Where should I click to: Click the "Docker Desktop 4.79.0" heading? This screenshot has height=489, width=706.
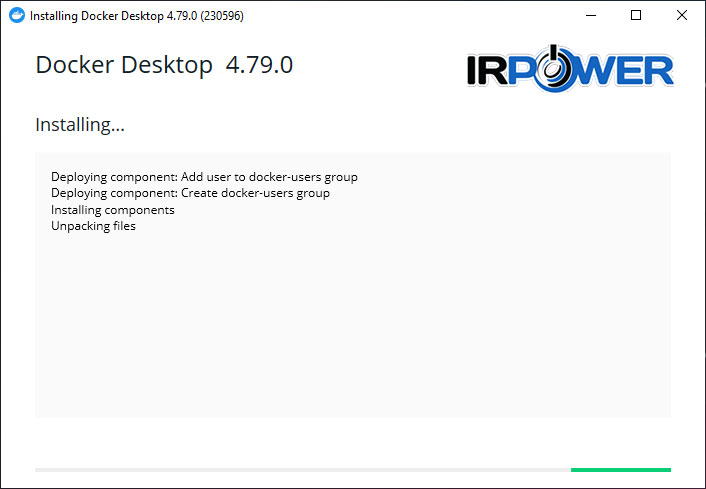tap(164, 65)
